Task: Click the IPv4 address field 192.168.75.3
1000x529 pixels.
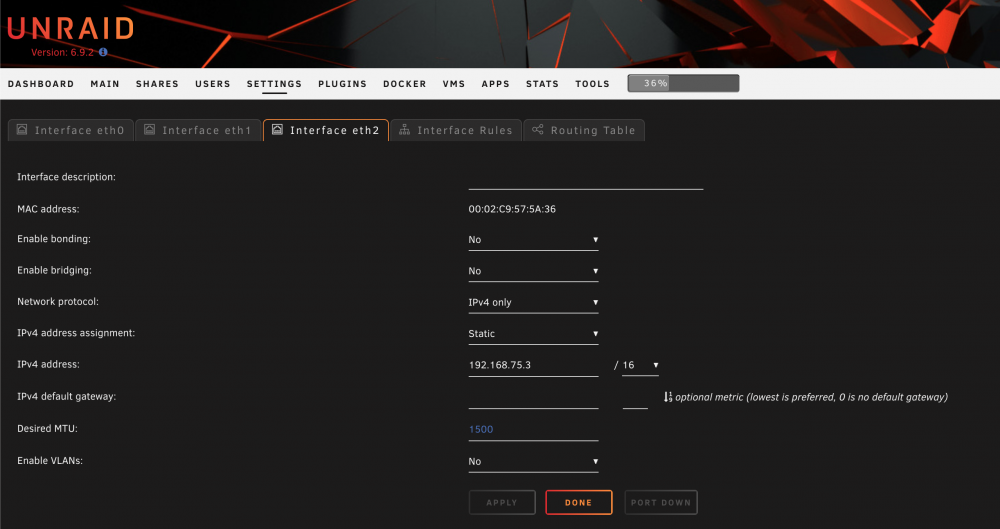Action: (x=533, y=366)
